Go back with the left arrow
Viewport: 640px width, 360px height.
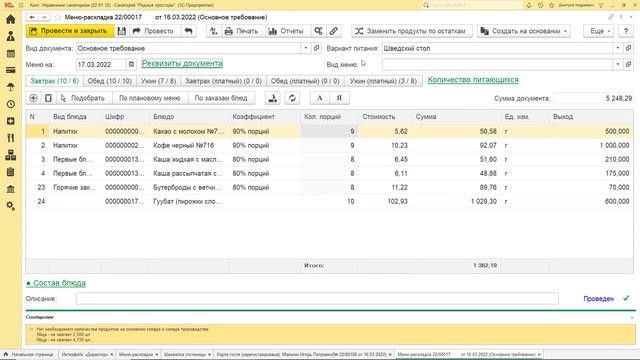(32, 17)
